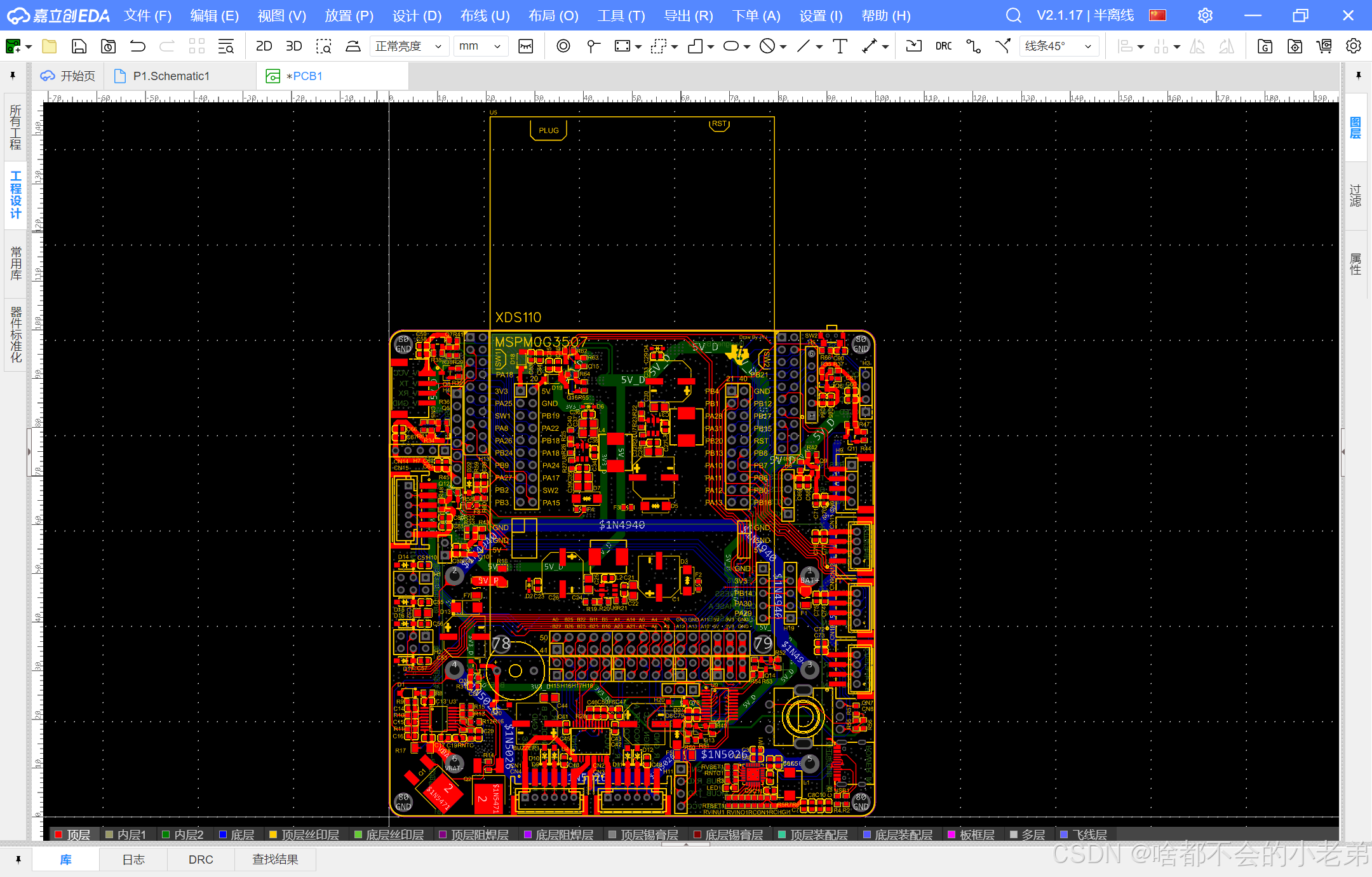Open the 常用库 left side panel

pyautogui.click(x=15, y=262)
